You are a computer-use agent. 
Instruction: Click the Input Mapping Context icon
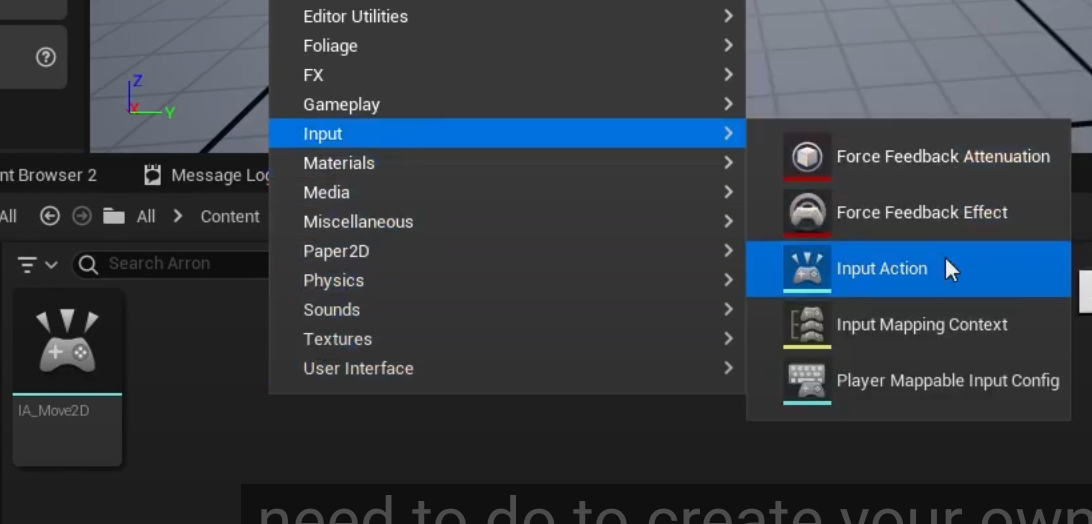pos(807,325)
